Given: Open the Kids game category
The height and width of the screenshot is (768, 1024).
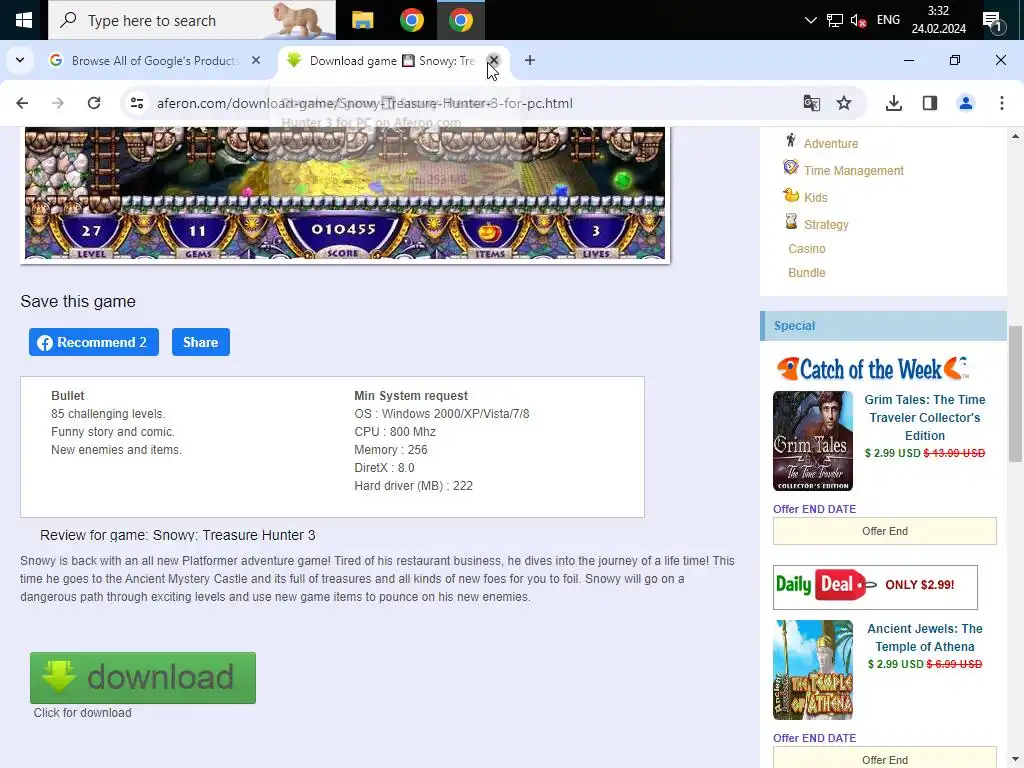Looking at the screenshot, I should coord(816,198).
